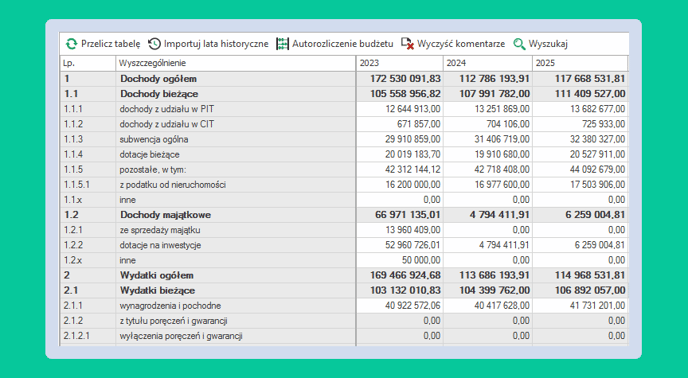The image size is (688, 378).
Task: Select the Wydatki bieżące row label
Action: pyautogui.click(x=158, y=291)
